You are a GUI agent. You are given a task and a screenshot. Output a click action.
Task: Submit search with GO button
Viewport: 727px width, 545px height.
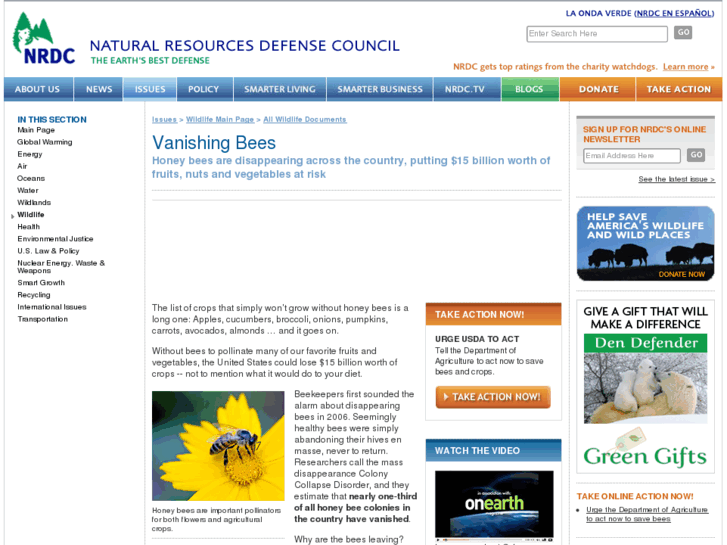pos(683,32)
